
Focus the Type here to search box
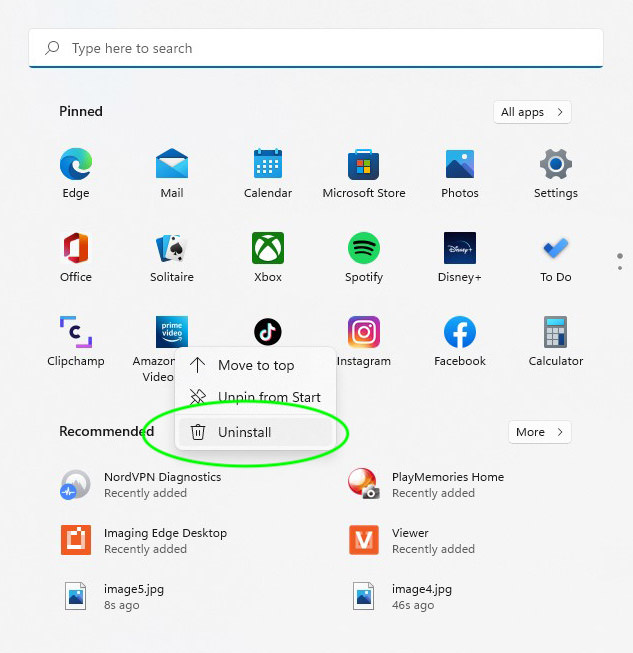tap(316, 48)
